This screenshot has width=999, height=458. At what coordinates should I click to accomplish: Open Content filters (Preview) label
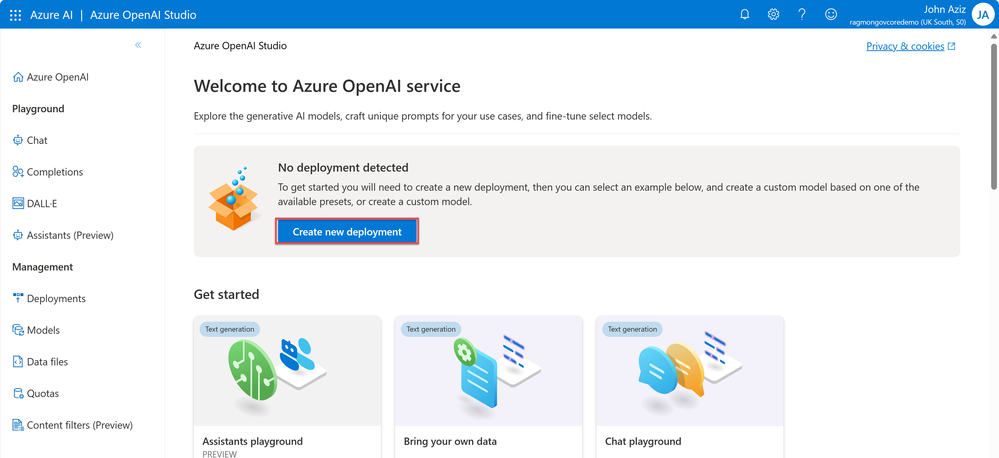(80, 425)
